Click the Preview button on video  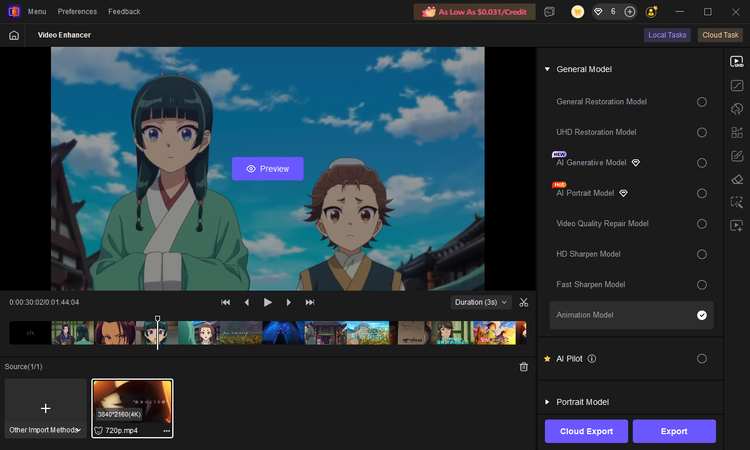pyautogui.click(x=267, y=169)
